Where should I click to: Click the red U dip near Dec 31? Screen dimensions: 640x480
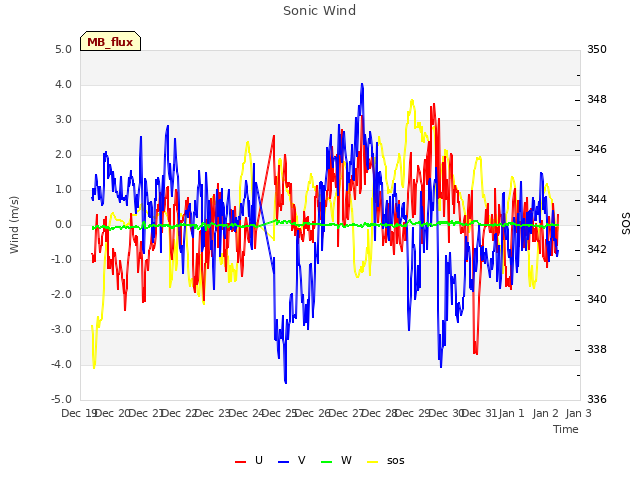point(476,353)
